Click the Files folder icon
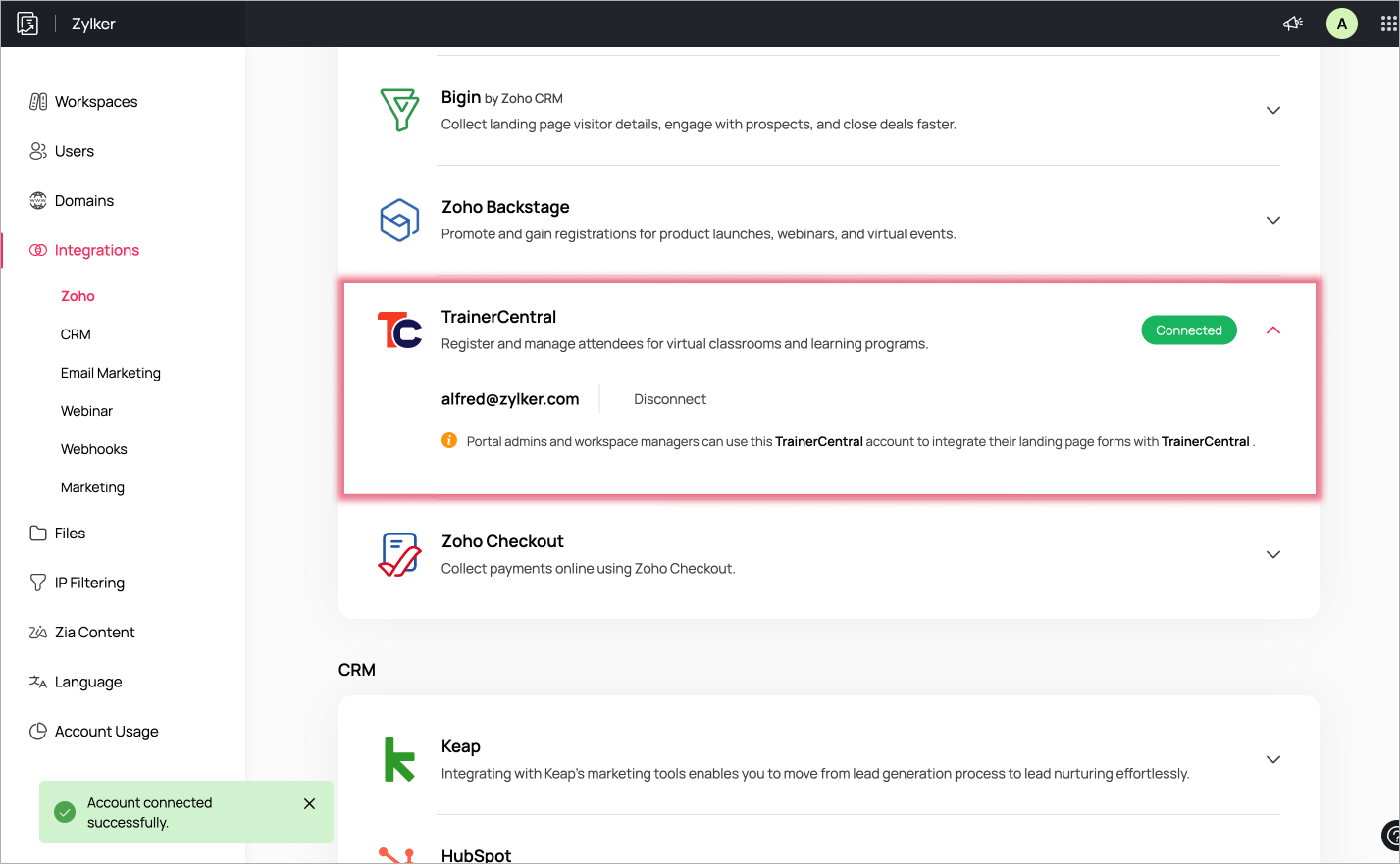 [38, 533]
